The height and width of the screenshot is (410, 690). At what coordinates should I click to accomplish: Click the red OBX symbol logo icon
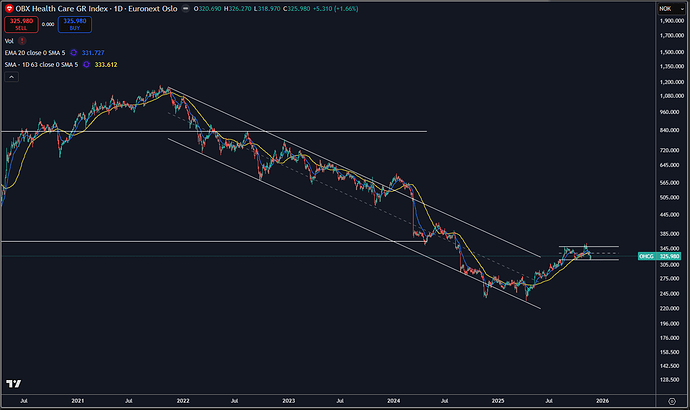point(9,9)
